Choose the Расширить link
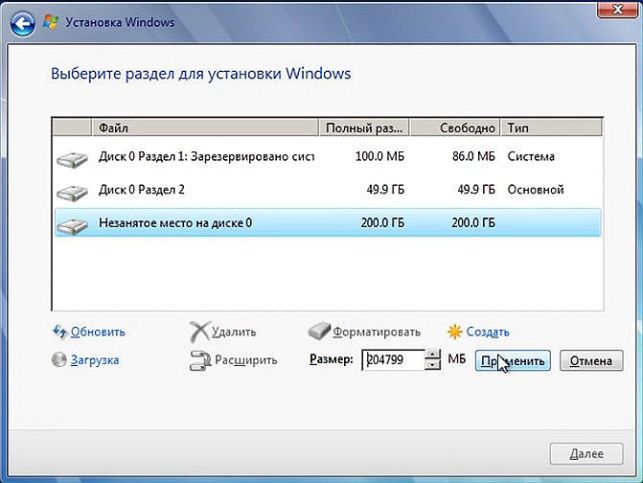Screen dimensions: 643x483 [246, 360]
